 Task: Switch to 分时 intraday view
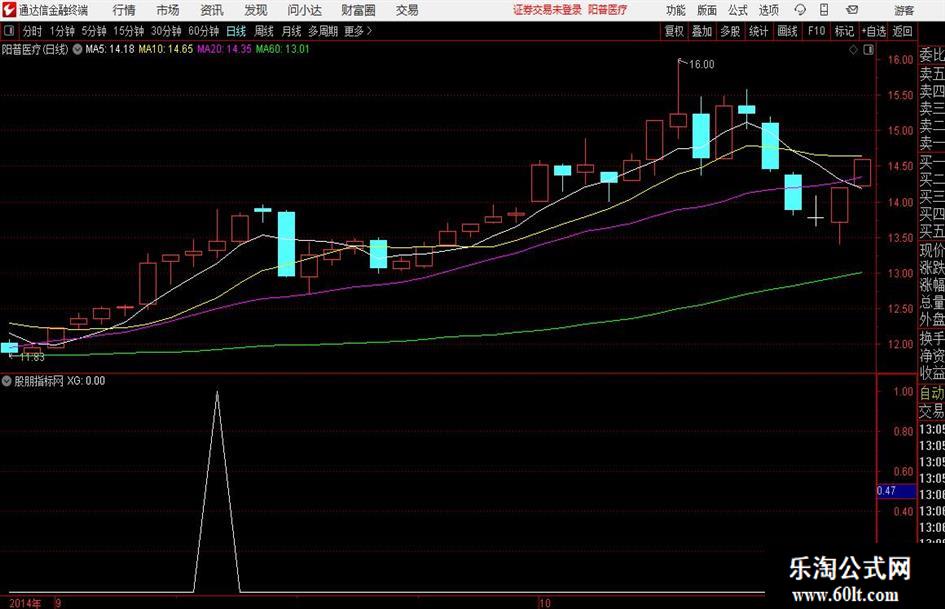[x=33, y=31]
